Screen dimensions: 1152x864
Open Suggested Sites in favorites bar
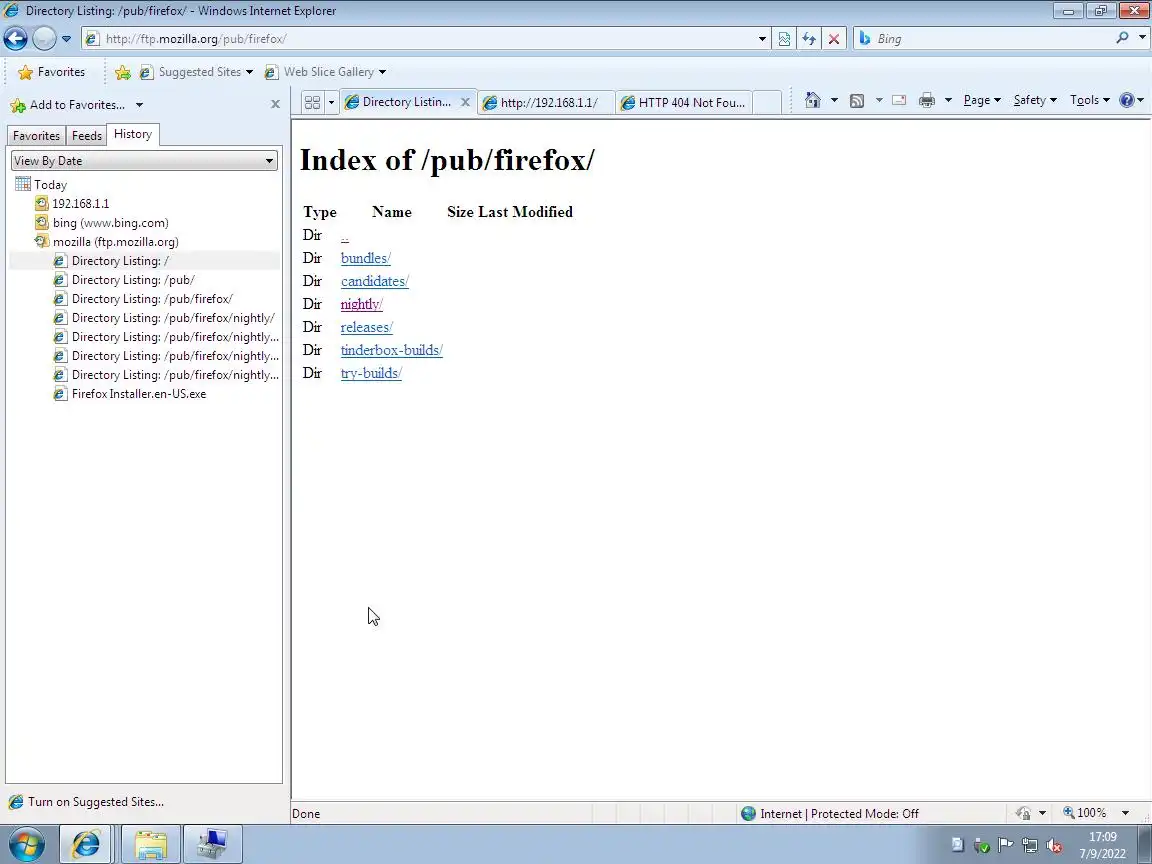coord(196,72)
